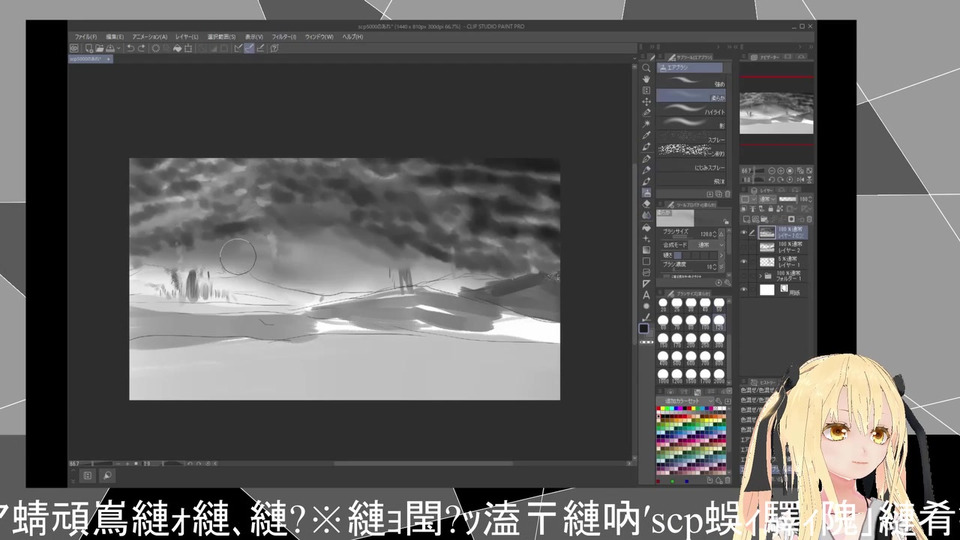Expand the フォルダー 1 layer folder
960x540 pixels.
[x=760, y=276]
